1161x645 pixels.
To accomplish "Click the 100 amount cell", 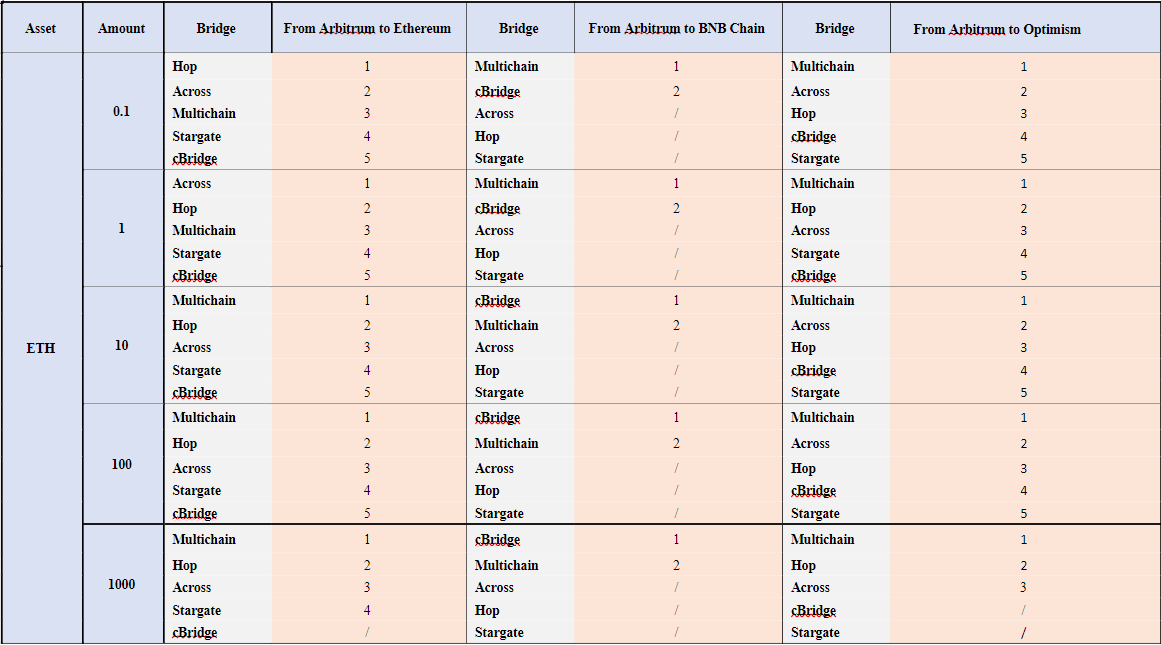I will pyautogui.click(x=122, y=464).
